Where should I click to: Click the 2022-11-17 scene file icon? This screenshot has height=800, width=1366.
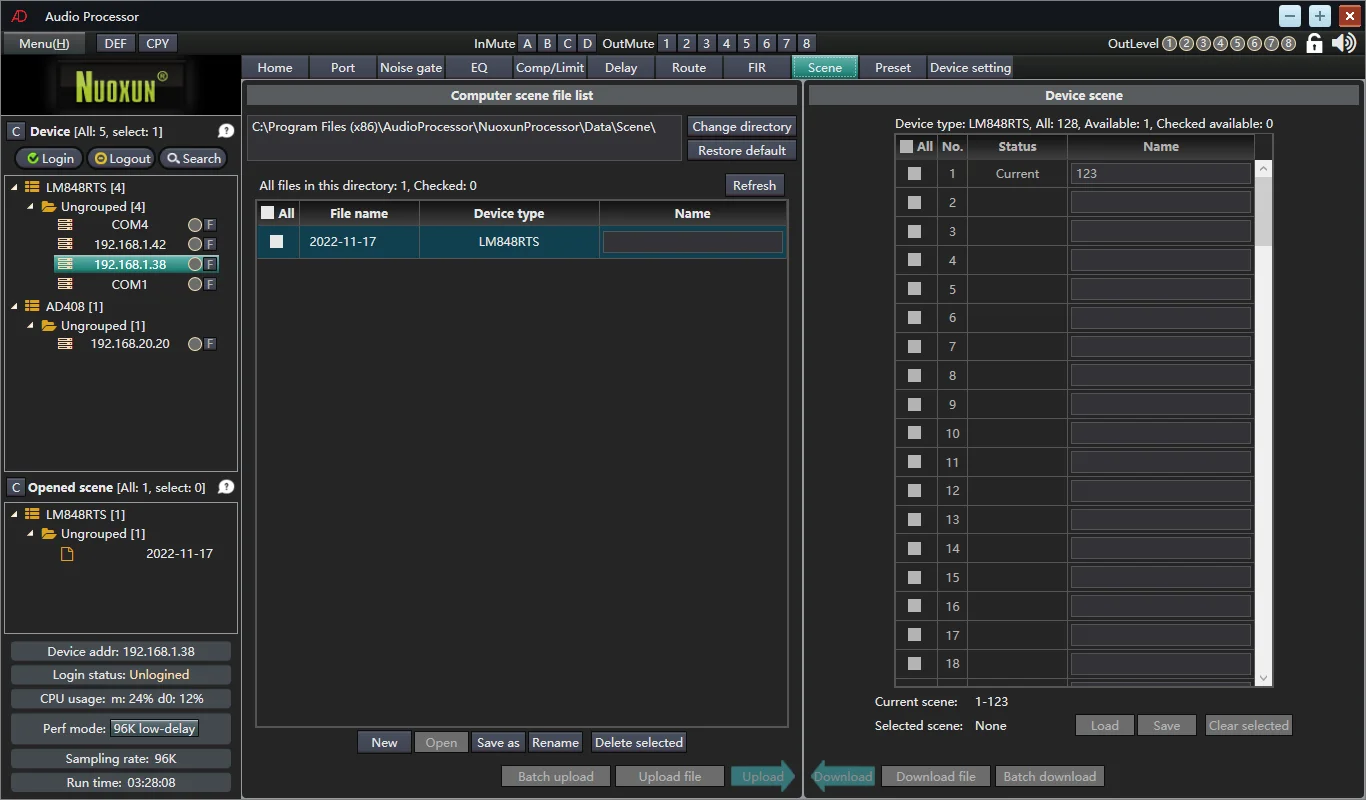pyautogui.click(x=67, y=553)
